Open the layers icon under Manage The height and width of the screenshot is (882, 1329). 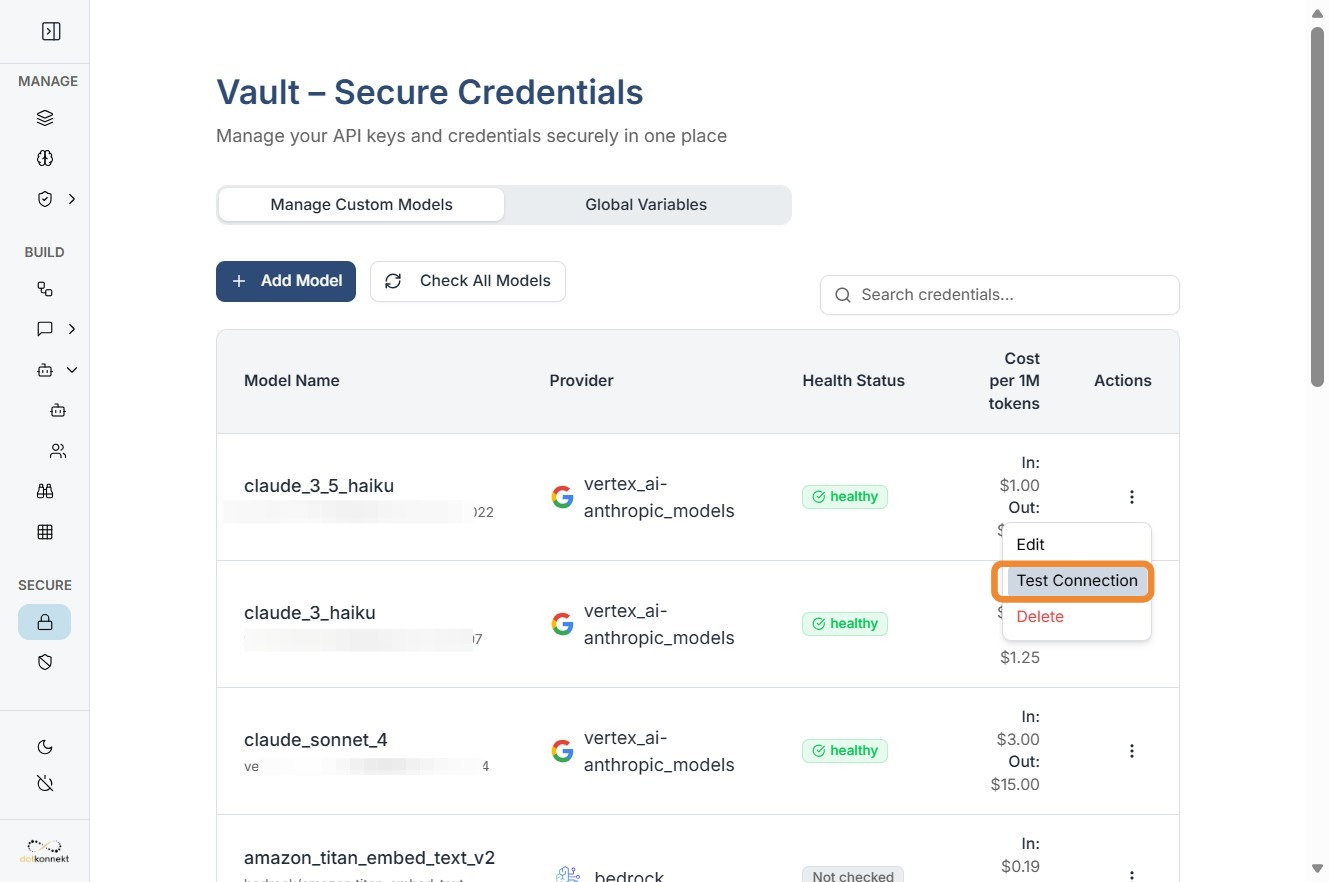45,118
